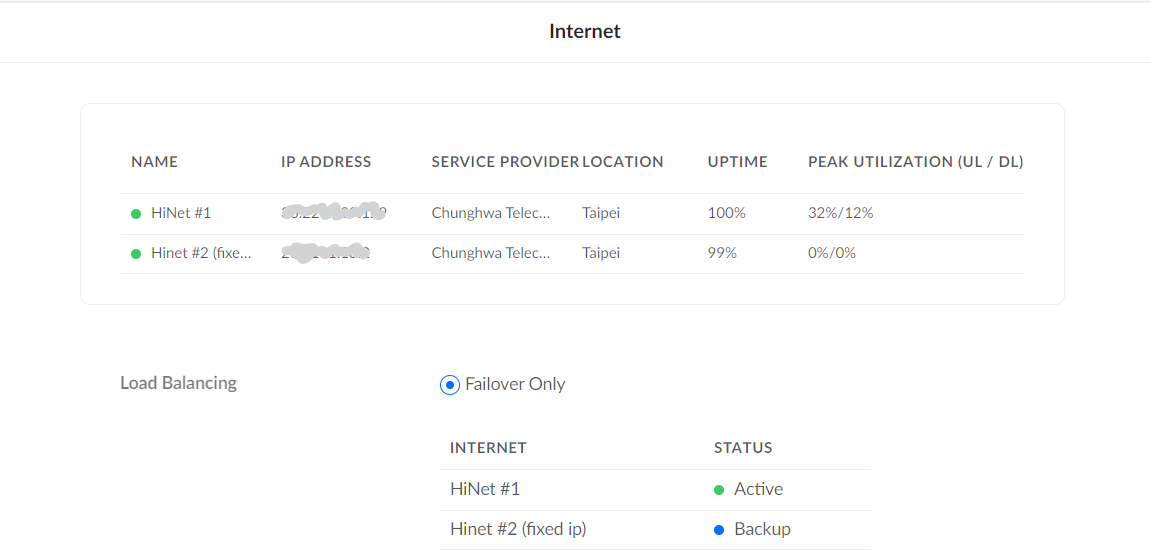Click the IP ADDRESS column header
The width and height of the screenshot is (1151, 557).
326,162
